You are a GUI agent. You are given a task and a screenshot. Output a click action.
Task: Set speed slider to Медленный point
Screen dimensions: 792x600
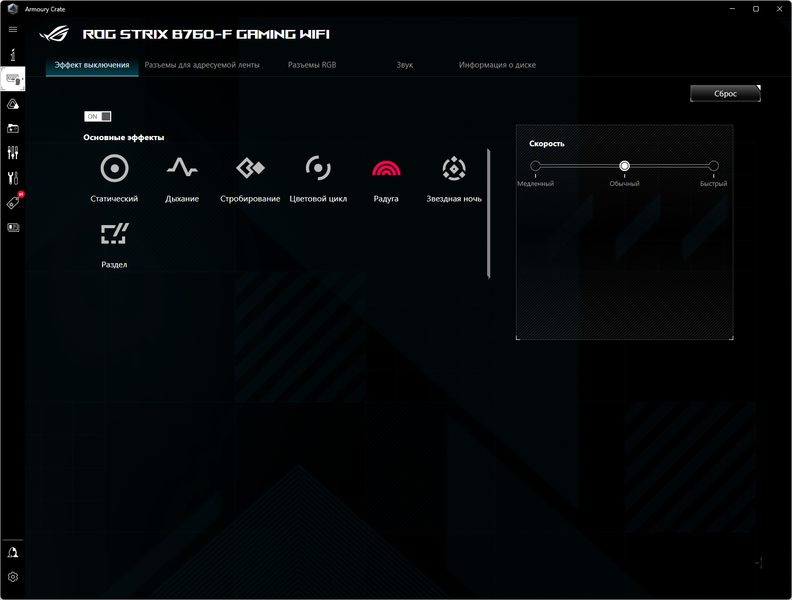tap(535, 166)
